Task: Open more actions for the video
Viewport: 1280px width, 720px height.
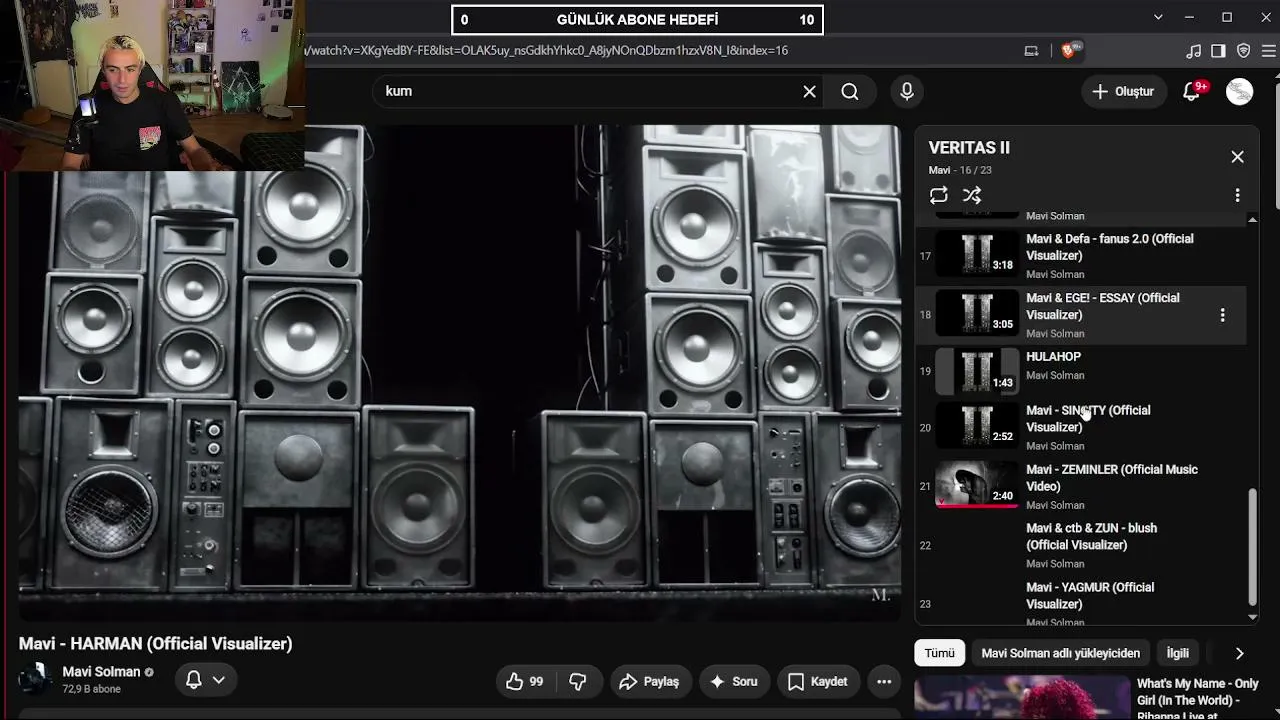Action: [884, 681]
